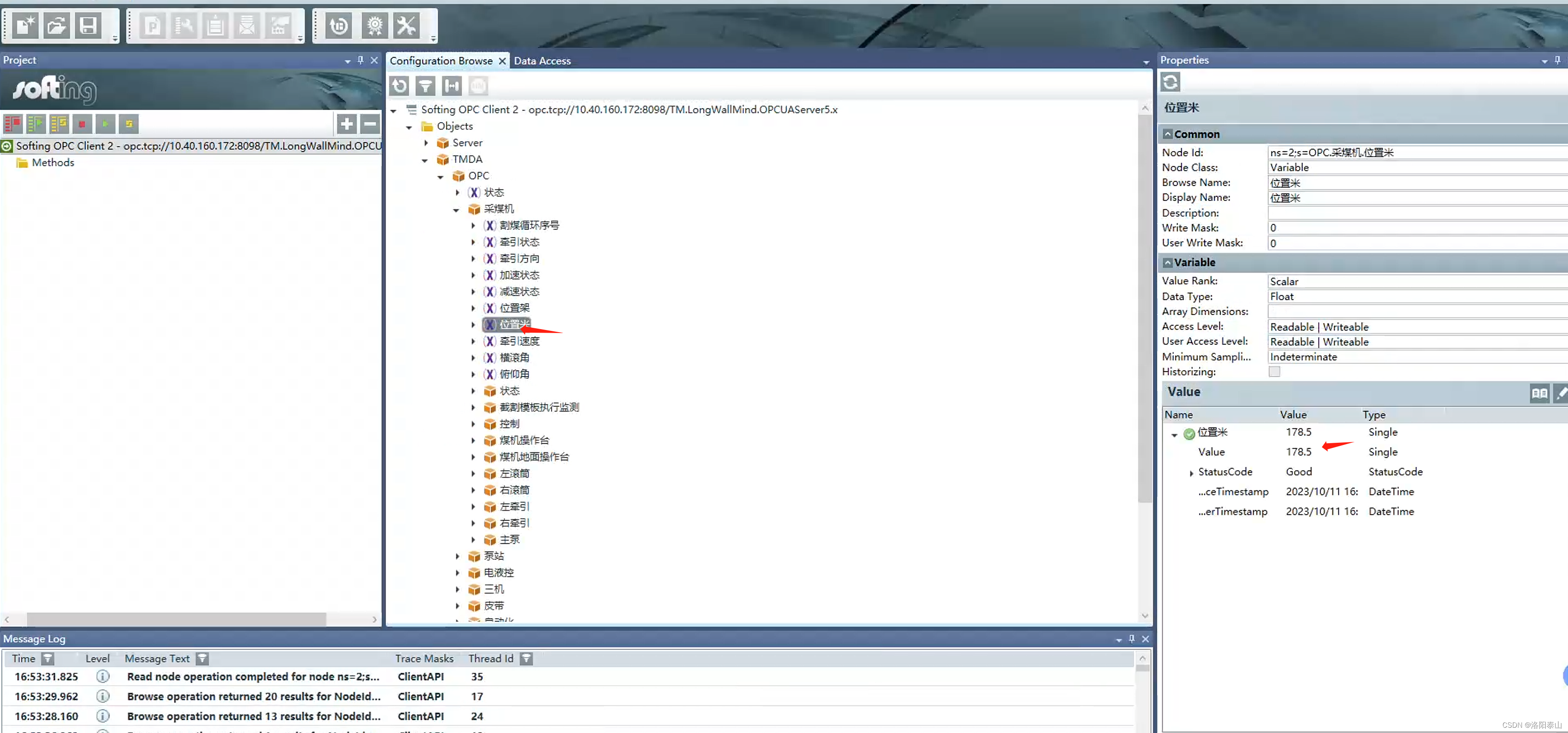Open the Properties panel dropdown arrow

point(1544,61)
